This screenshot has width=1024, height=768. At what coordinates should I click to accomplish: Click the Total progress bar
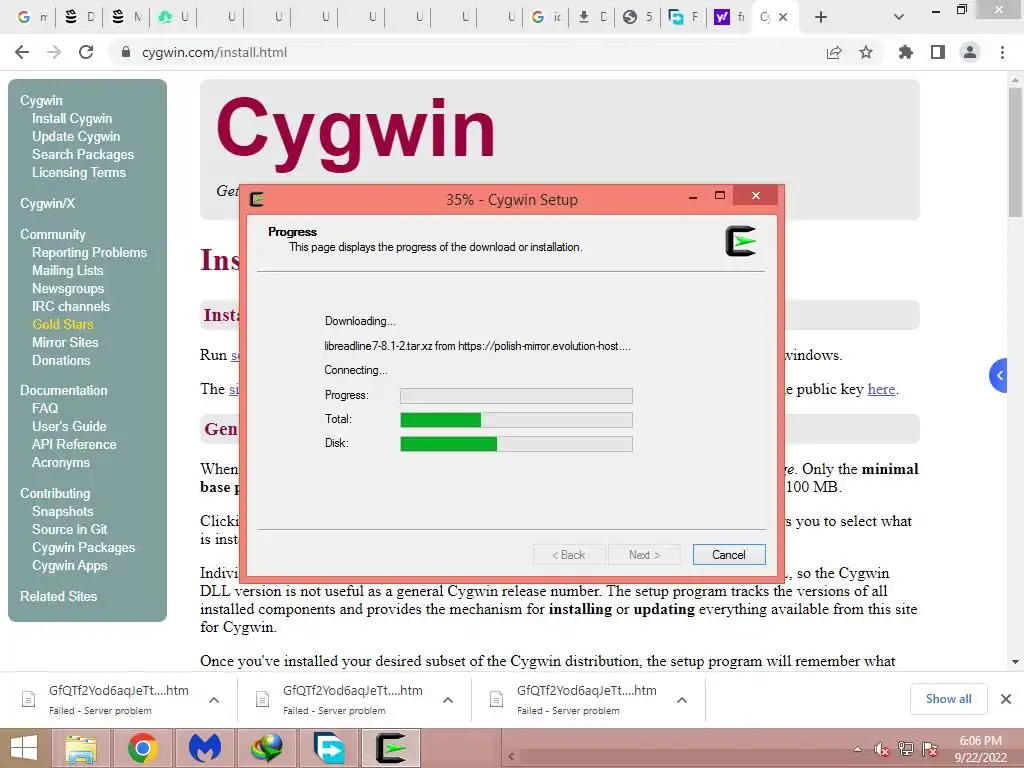tap(516, 419)
